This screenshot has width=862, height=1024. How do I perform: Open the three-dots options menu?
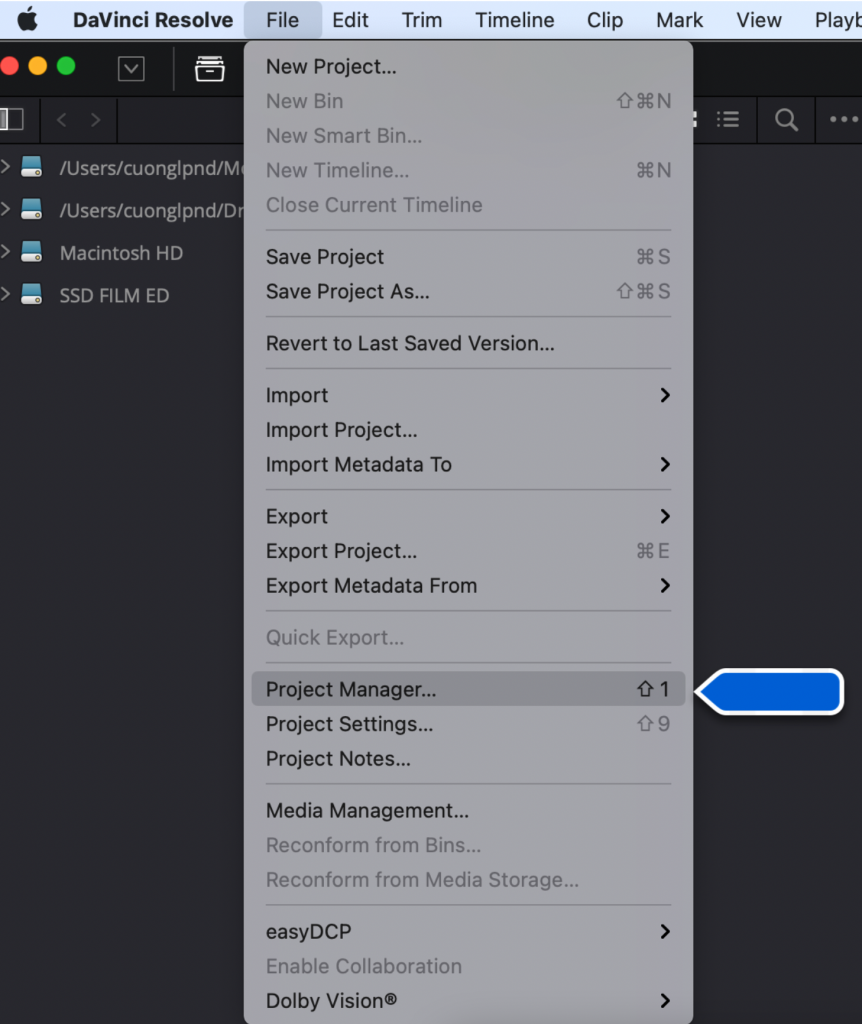click(x=843, y=120)
